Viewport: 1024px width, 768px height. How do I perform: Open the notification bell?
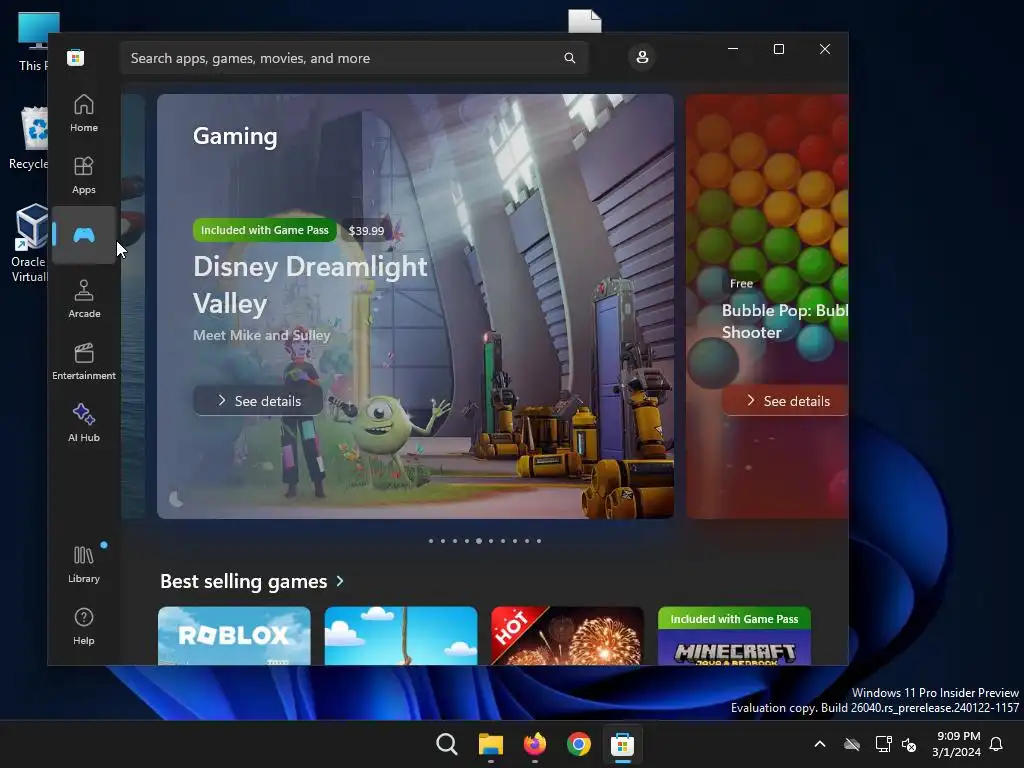pos(996,744)
